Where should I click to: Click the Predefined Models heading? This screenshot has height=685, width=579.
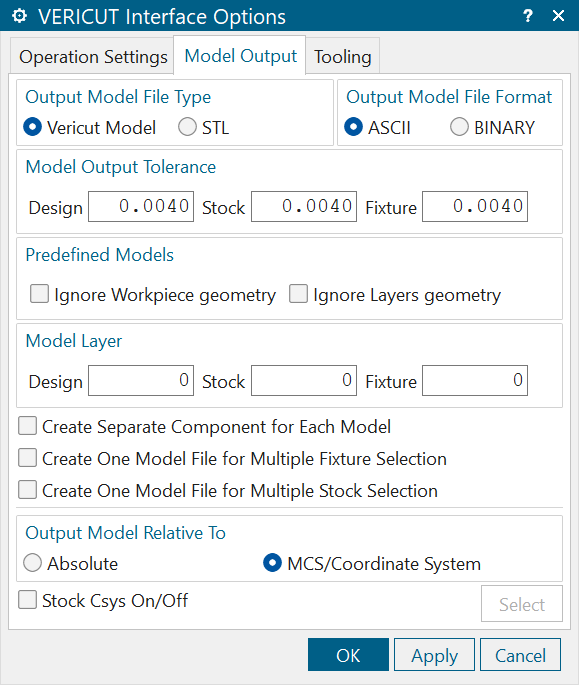coord(100,255)
